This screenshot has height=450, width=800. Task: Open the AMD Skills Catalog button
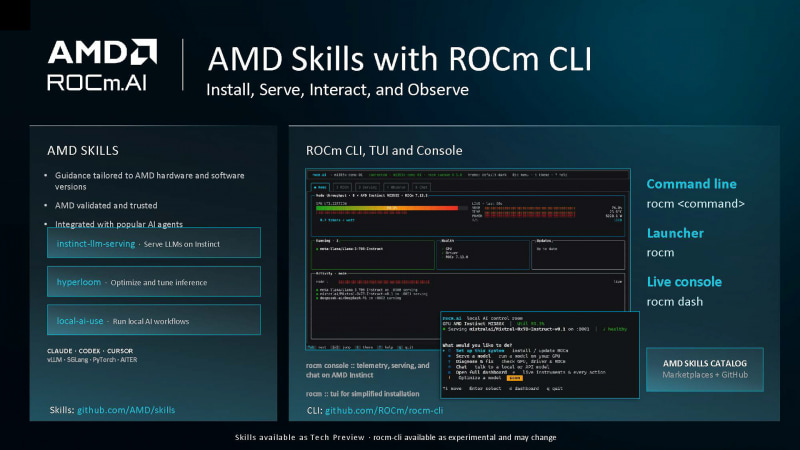tap(705, 369)
